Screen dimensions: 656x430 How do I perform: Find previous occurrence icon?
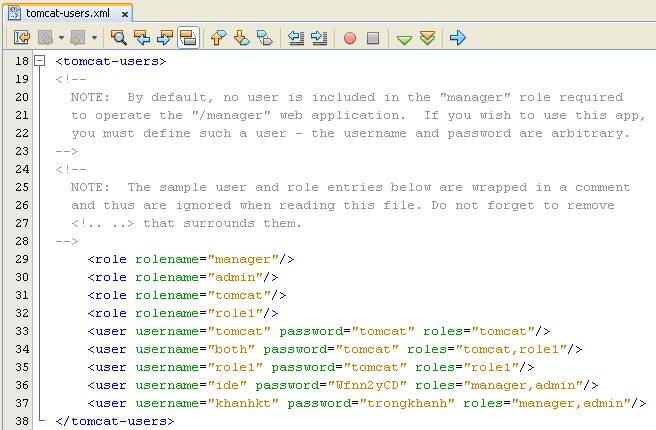pos(142,38)
